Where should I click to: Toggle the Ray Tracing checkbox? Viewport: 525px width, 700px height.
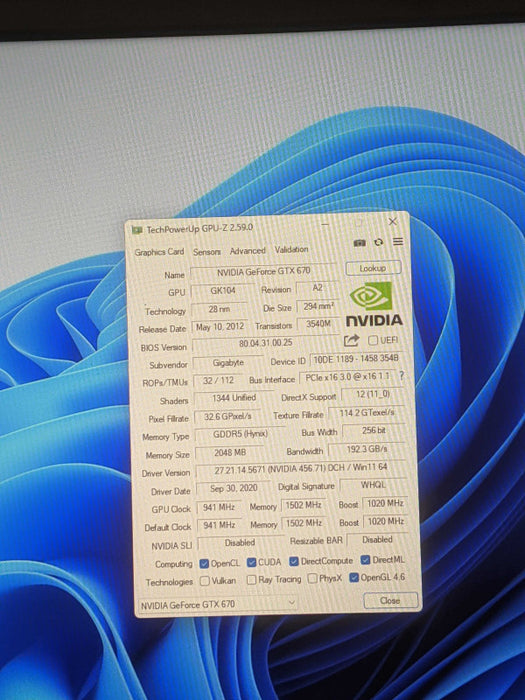click(252, 579)
